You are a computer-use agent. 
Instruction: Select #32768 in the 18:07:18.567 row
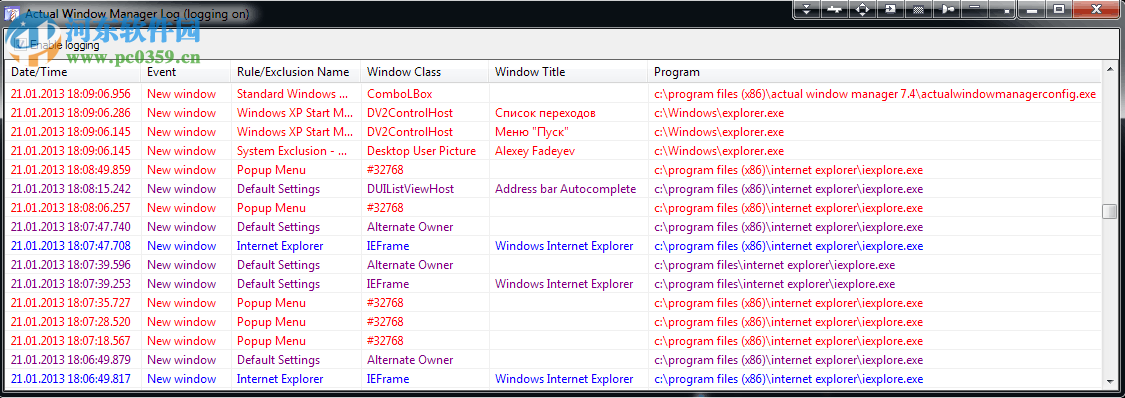[x=385, y=341]
